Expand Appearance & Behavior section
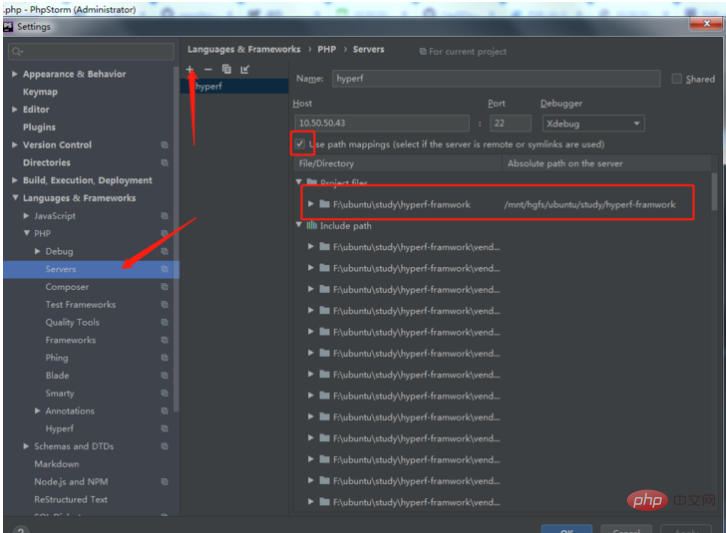The width and height of the screenshot is (726, 533). pos(15,74)
